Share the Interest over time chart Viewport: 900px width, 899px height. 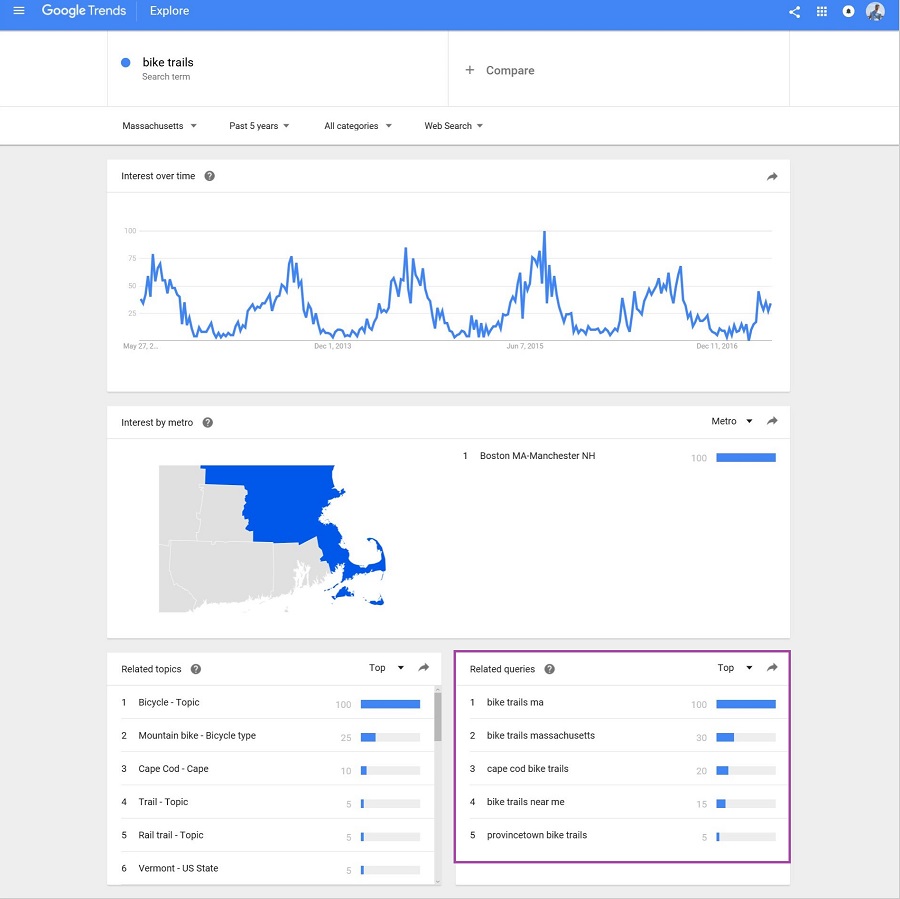point(772,177)
